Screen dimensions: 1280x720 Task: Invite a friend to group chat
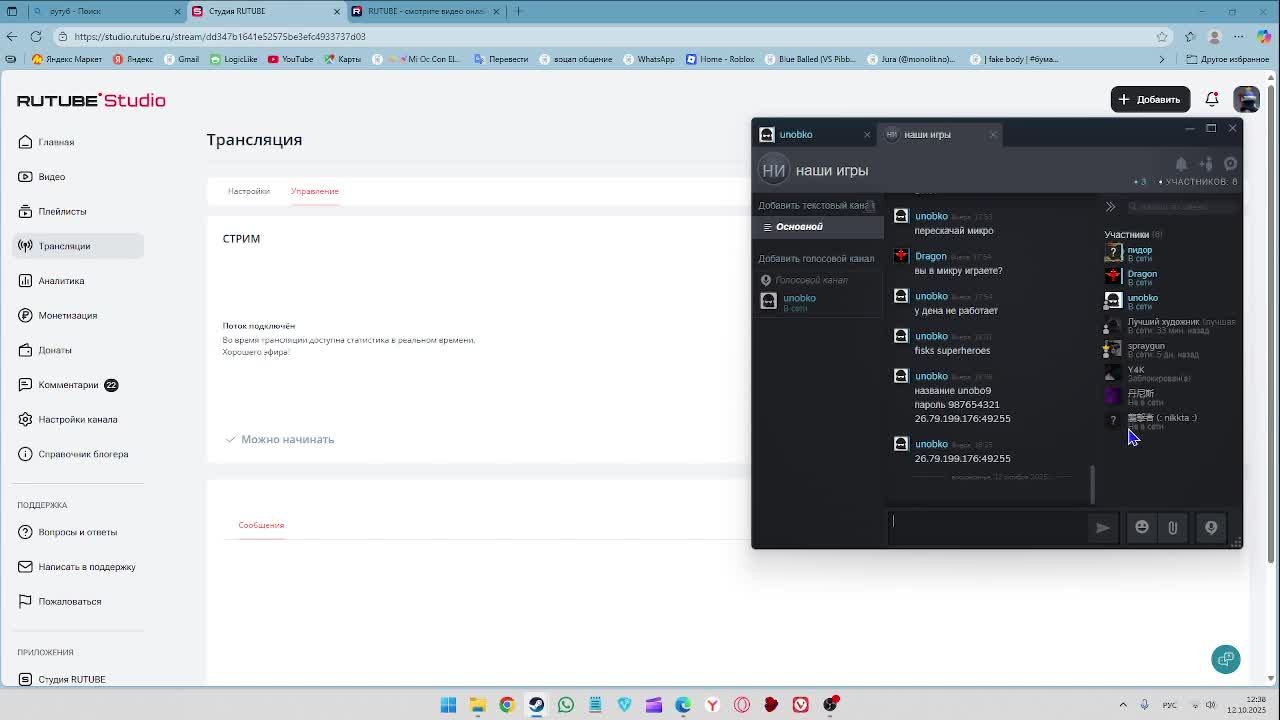[1206, 164]
